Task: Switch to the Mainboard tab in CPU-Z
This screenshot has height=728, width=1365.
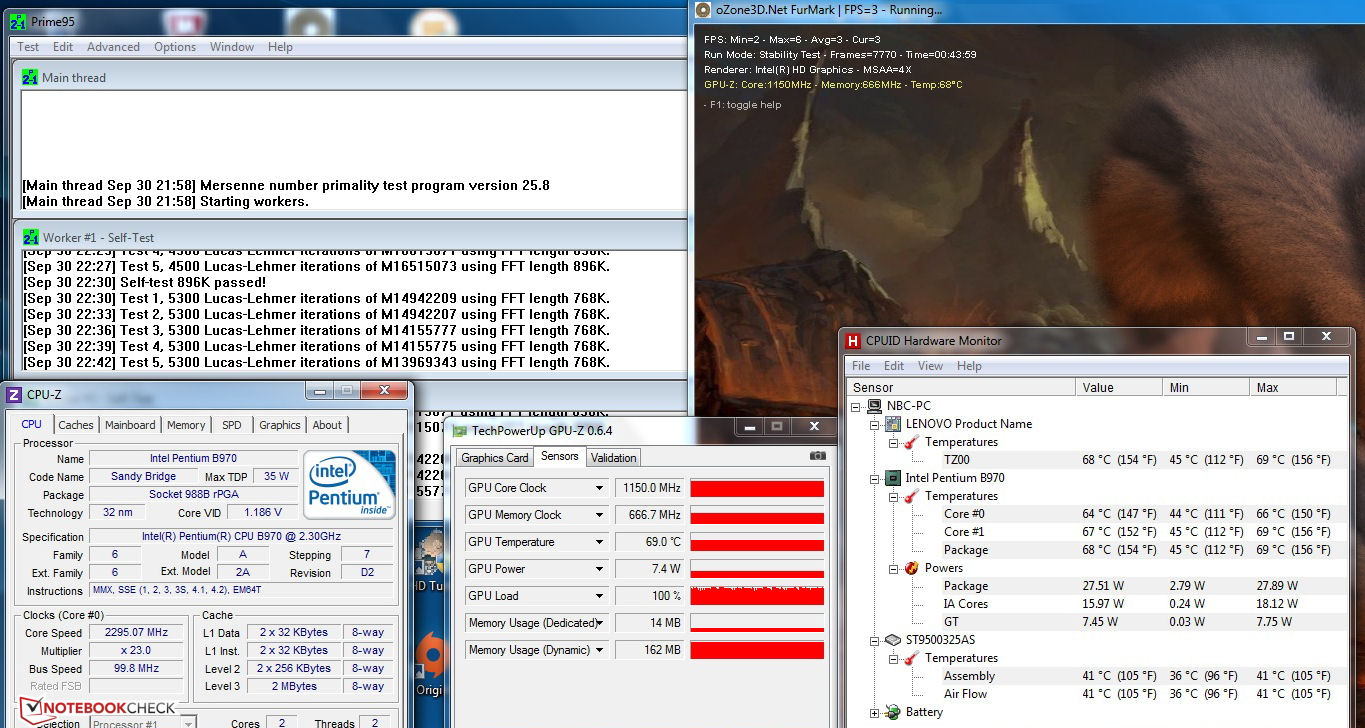Action: point(130,425)
